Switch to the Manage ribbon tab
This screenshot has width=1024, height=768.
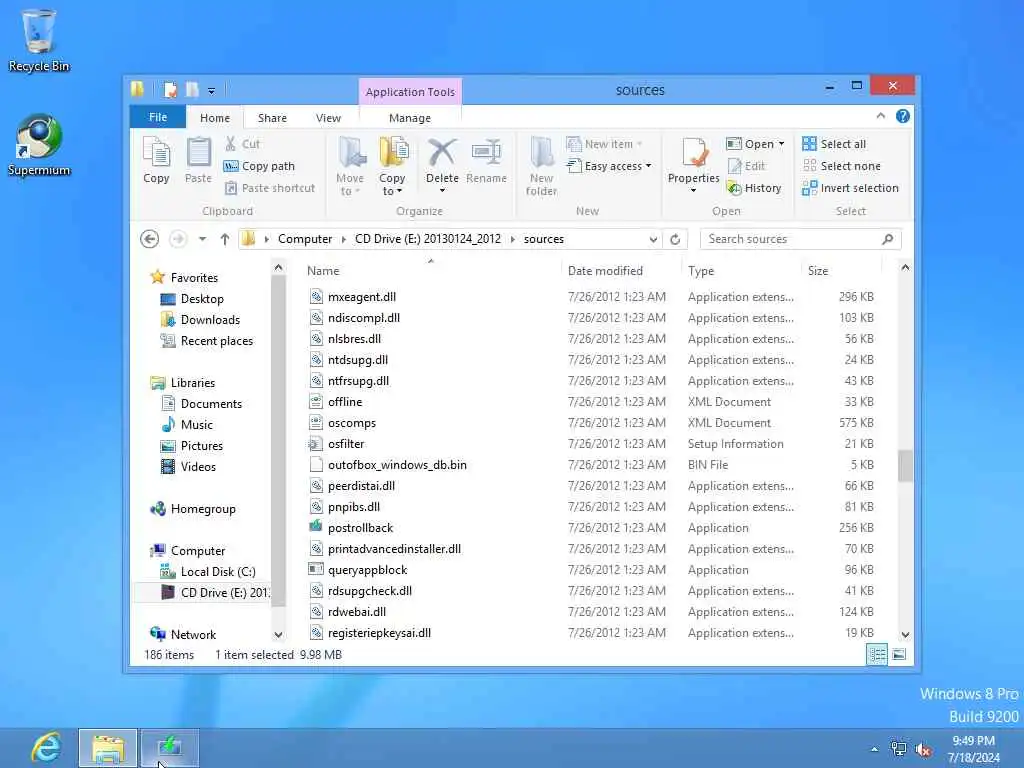pos(409,118)
